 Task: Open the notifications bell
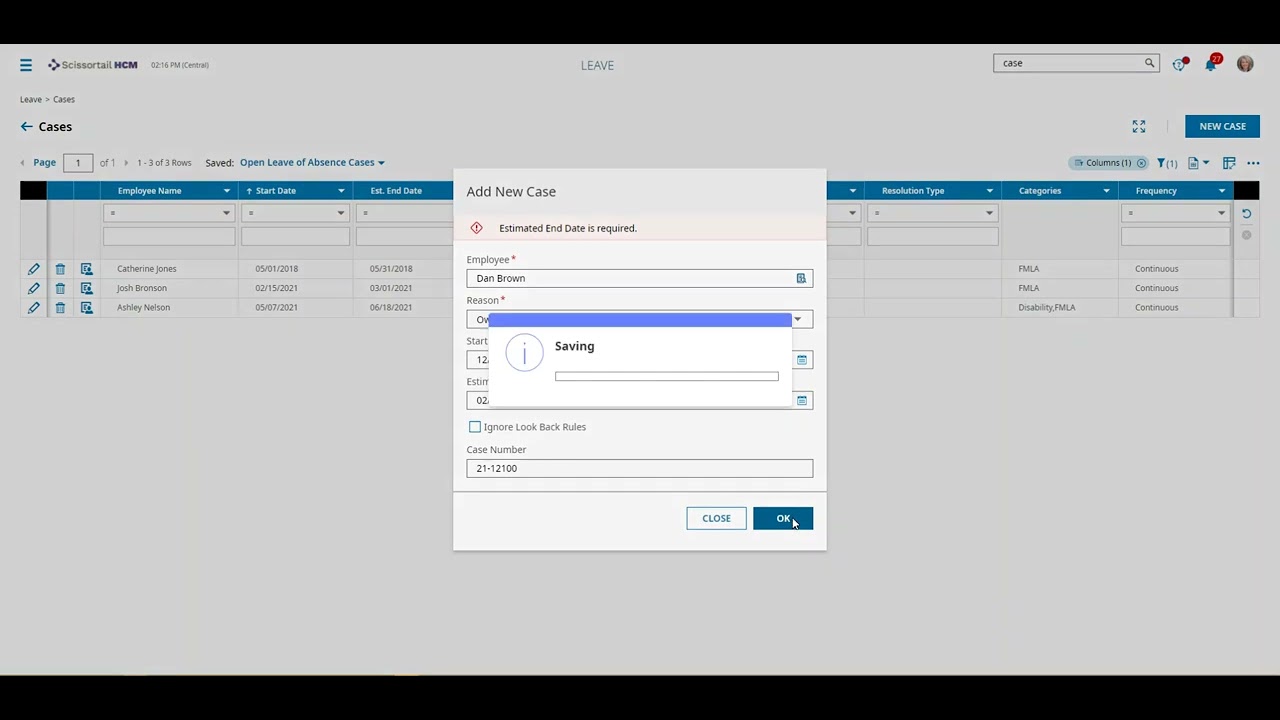[1210, 63]
